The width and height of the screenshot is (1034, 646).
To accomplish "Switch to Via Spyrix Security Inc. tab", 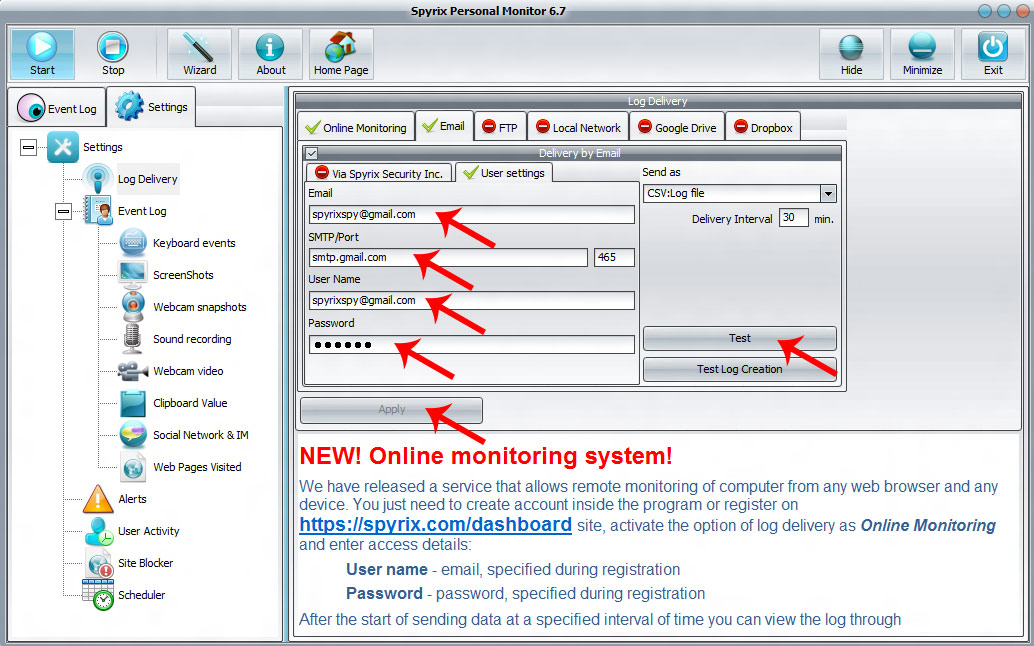I will (x=379, y=173).
